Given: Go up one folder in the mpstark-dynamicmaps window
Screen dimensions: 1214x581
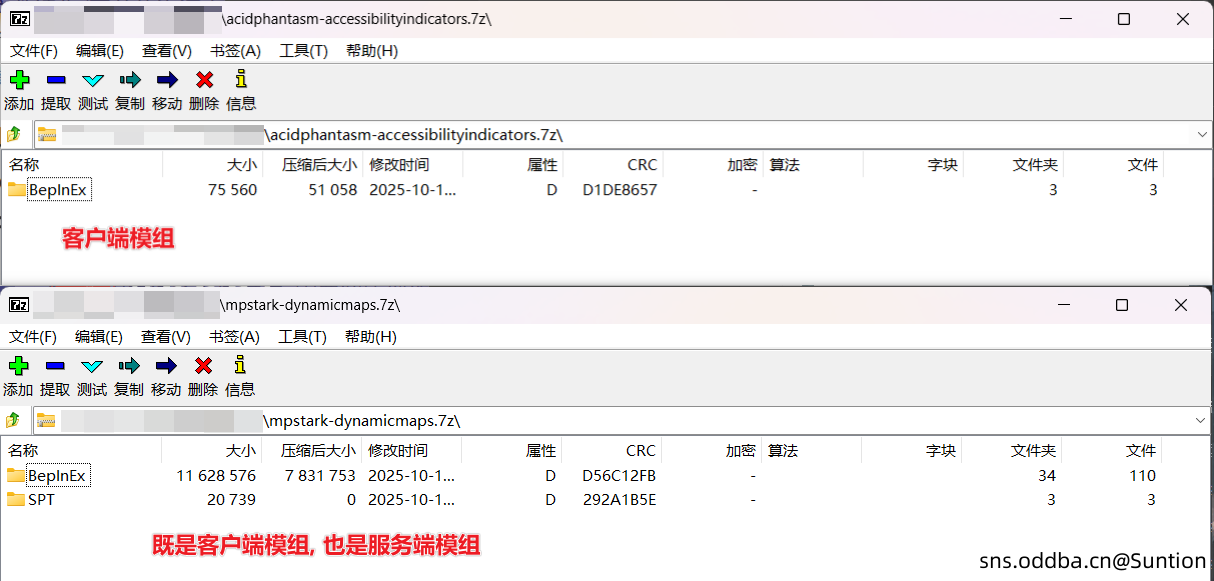Looking at the screenshot, I should pos(14,420).
